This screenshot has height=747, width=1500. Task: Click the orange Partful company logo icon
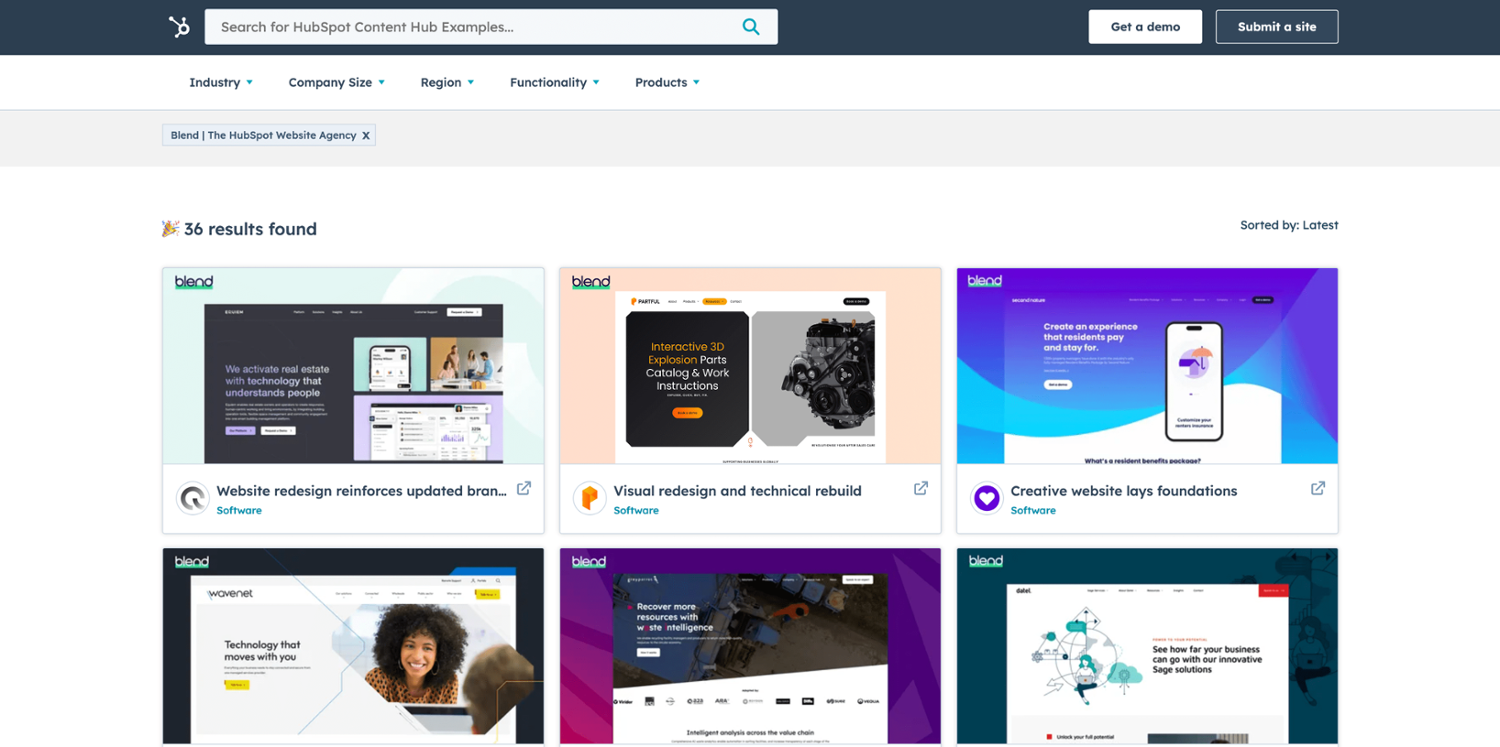590,498
